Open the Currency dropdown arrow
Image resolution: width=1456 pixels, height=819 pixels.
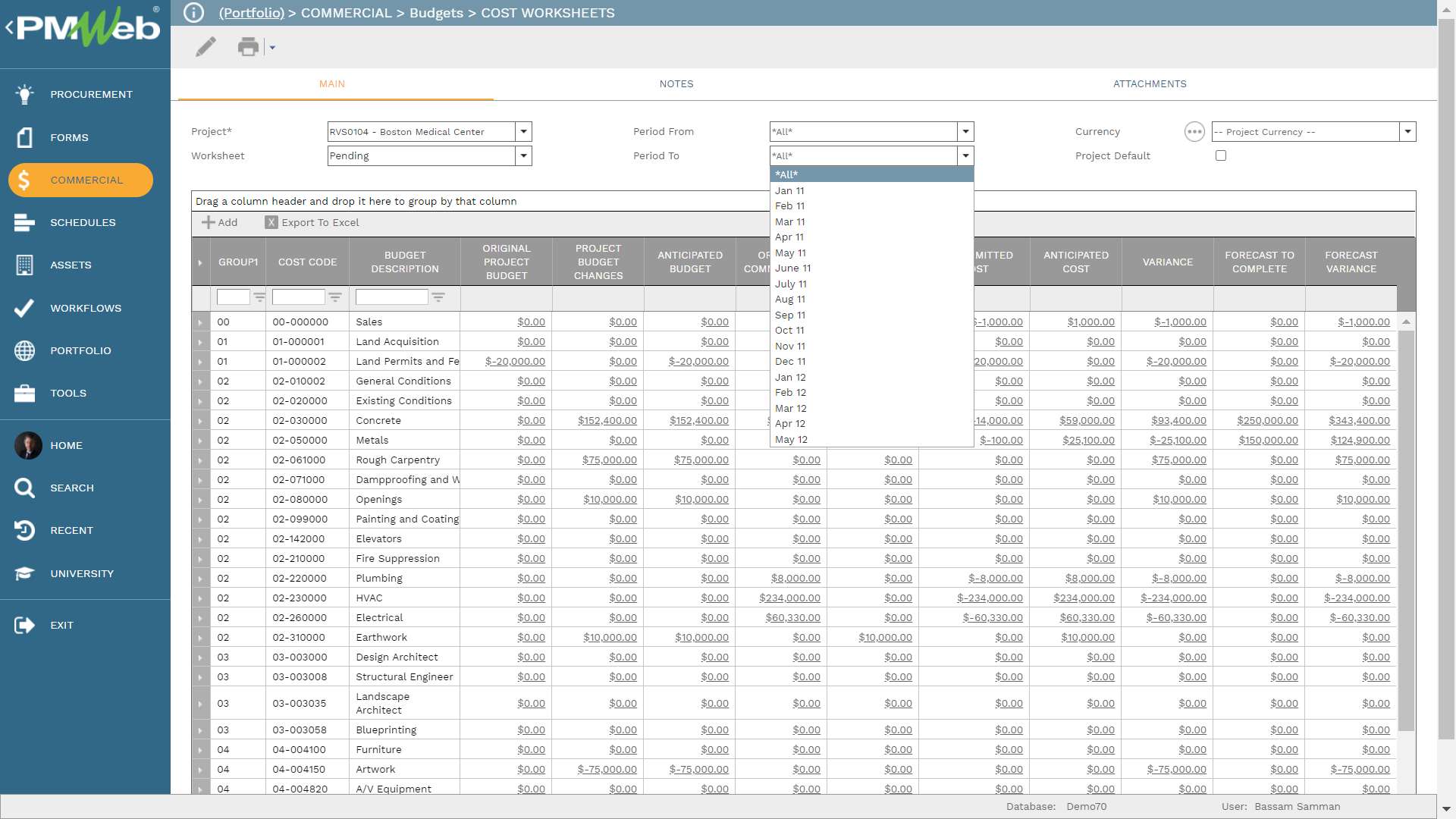coord(1407,132)
